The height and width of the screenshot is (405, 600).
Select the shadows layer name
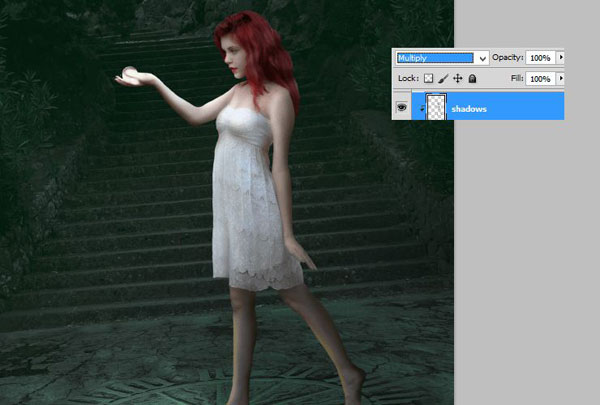(x=469, y=109)
